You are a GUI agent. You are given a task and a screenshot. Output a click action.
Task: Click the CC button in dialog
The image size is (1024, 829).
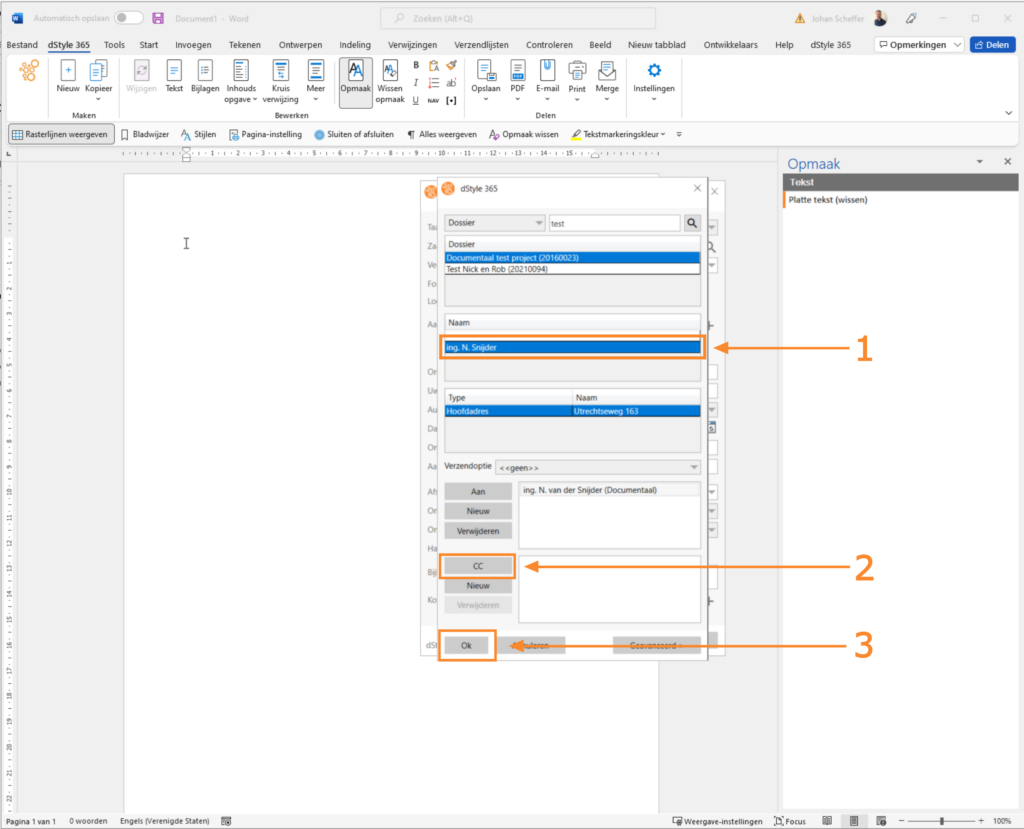point(478,566)
